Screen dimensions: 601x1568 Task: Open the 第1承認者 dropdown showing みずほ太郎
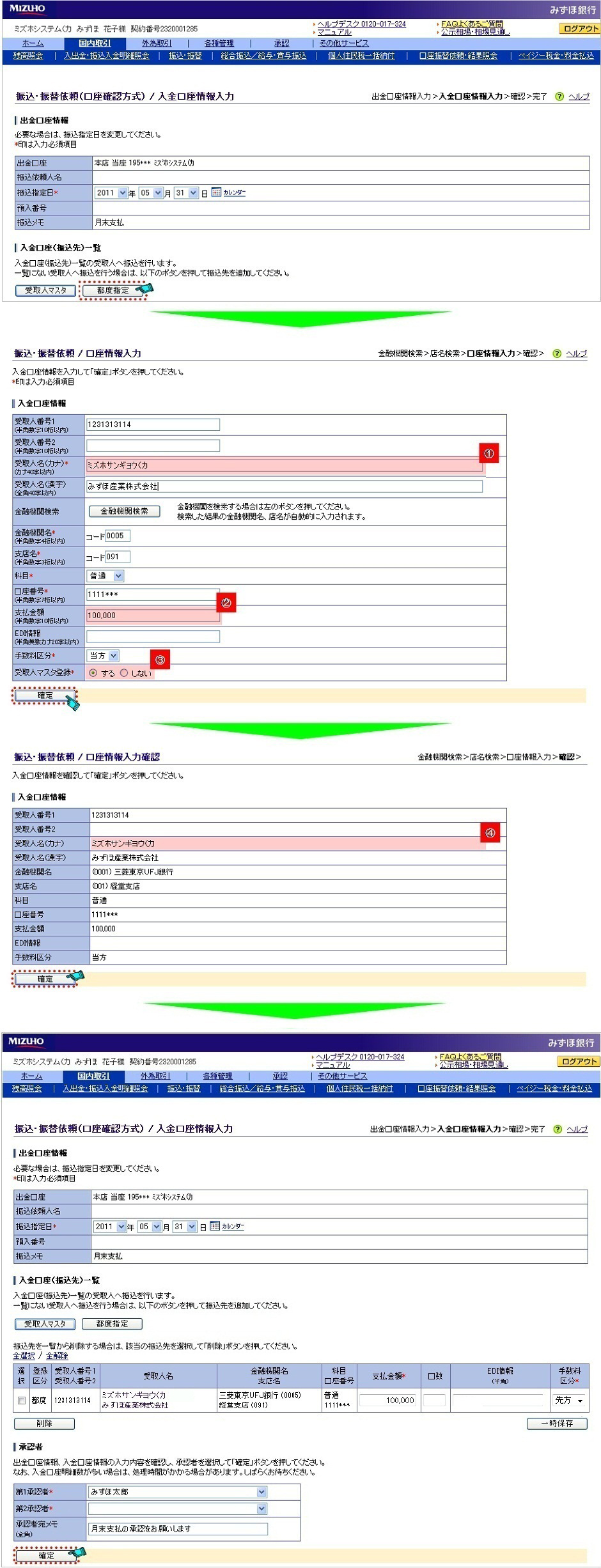(x=177, y=1491)
